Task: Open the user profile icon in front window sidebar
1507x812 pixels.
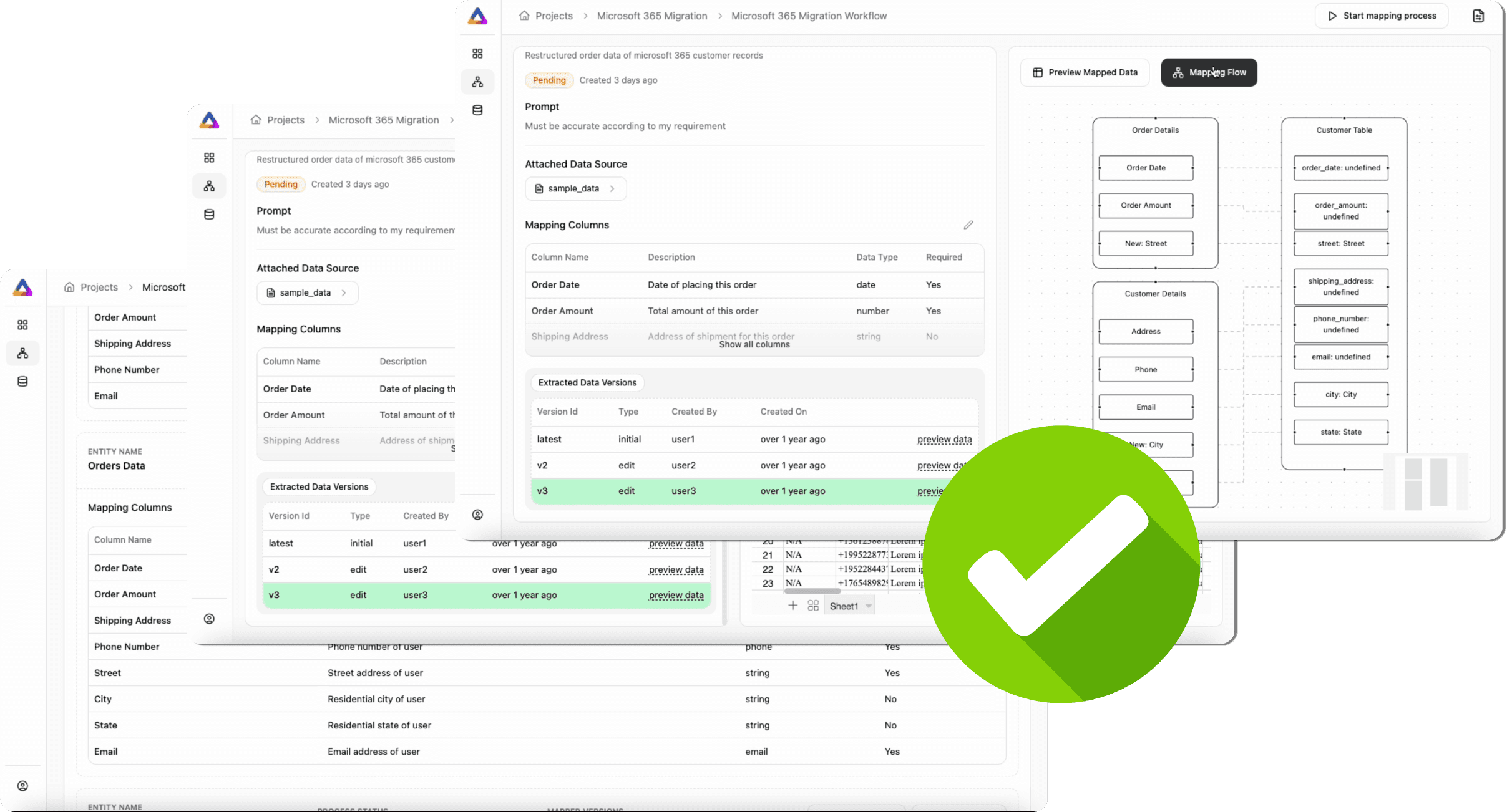Action: pos(477,515)
